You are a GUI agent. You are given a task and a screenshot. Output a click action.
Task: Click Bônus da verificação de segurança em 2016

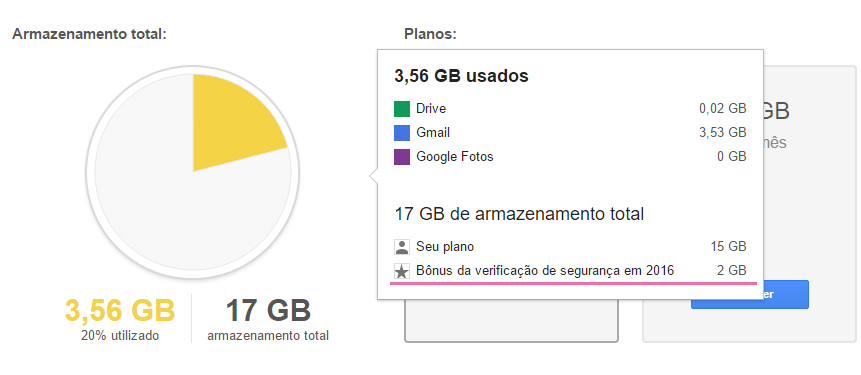pos(545,271)
